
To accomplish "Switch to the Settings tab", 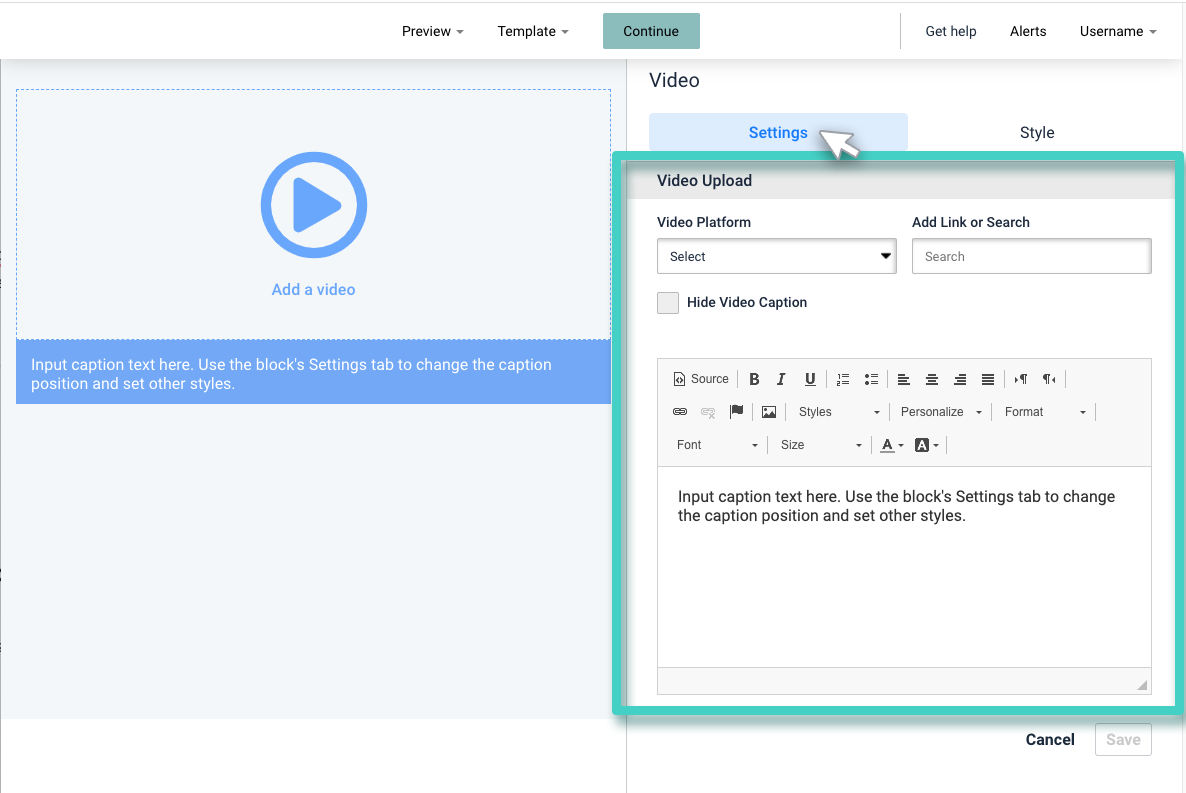I will pos(778,132).
